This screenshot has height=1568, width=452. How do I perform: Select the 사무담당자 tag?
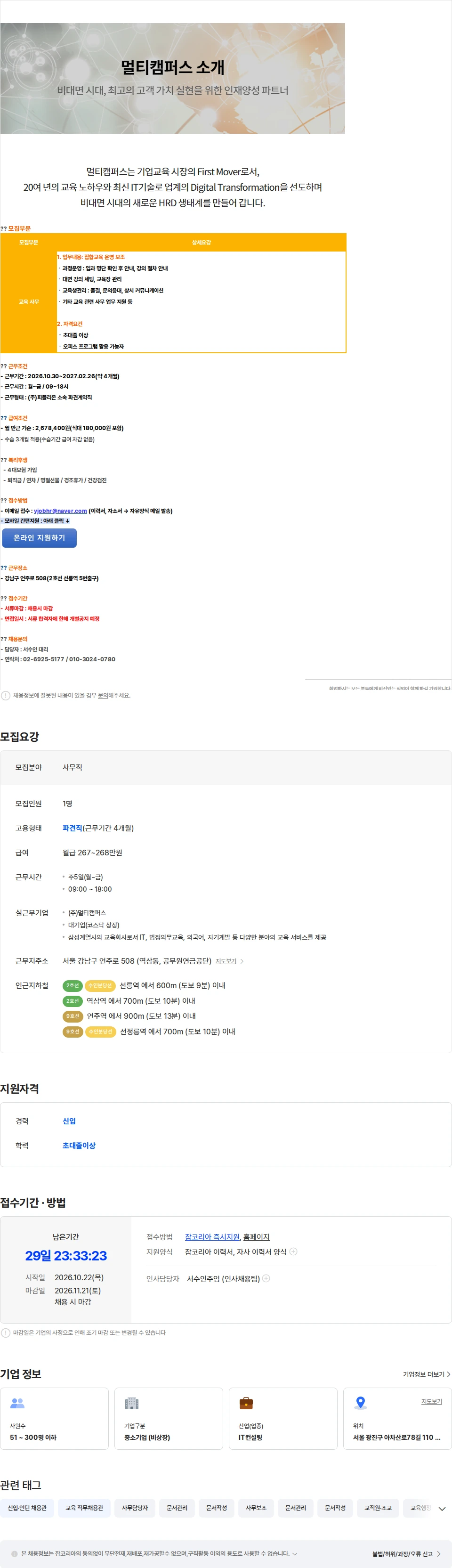click(135, 1507)
